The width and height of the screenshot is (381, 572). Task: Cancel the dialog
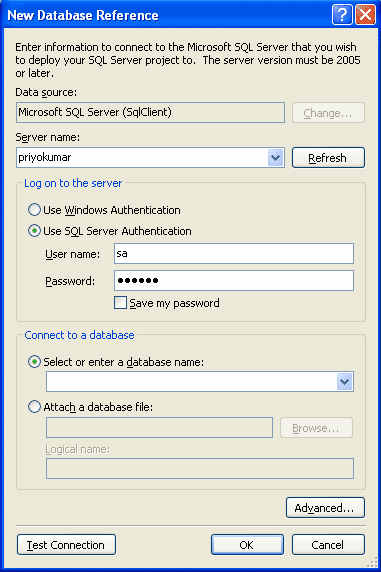point(328,545)
